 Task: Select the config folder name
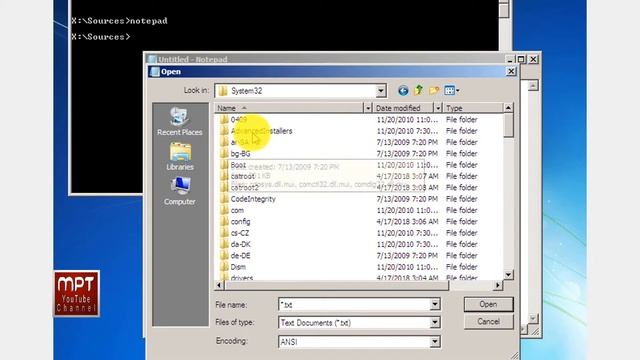point(240,222)
